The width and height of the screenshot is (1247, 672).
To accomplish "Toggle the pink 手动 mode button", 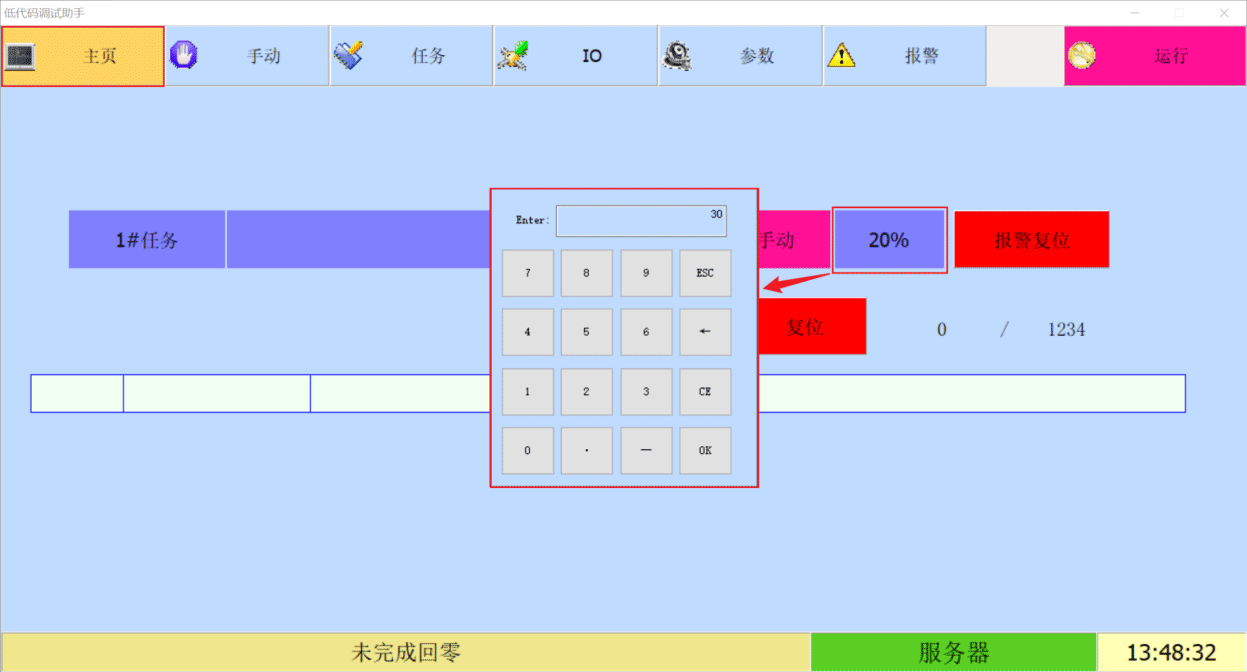I will (x=794, y=240).
